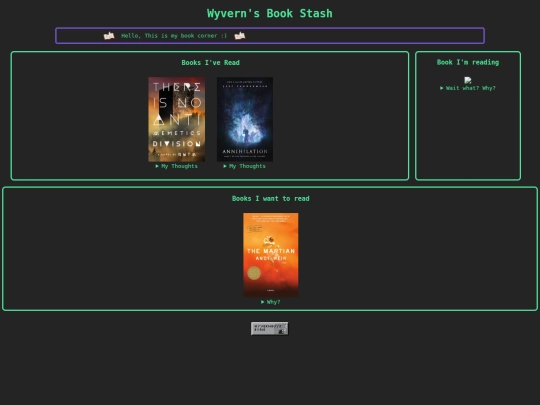Click the book icon left of the greeting
540x405 pixels.
pyautogui.click(x=109, y=35)
